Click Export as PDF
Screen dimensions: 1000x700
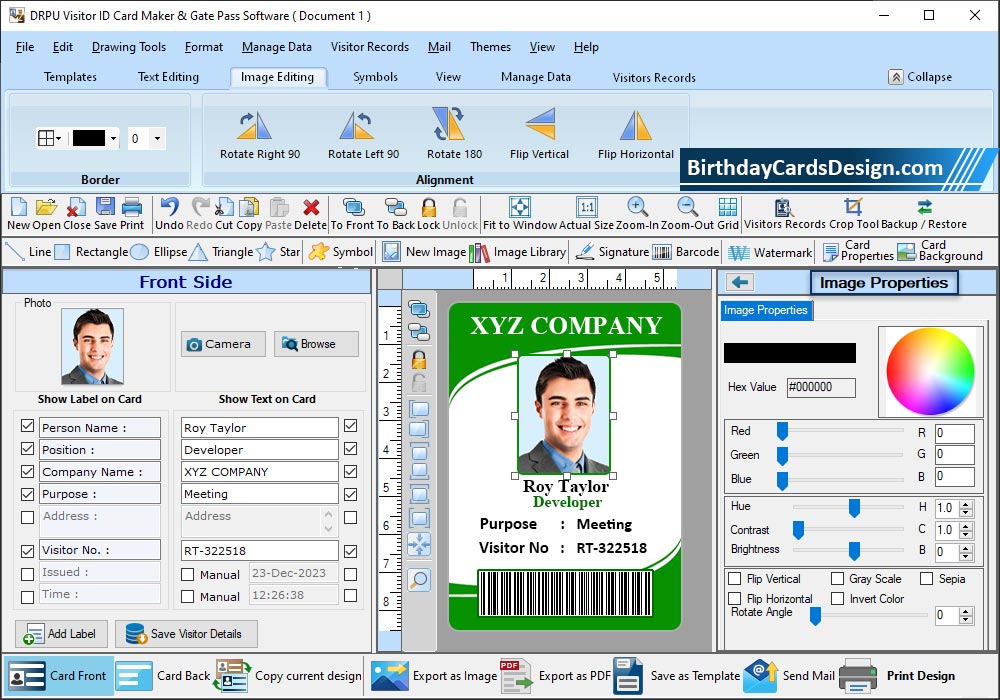pyautogui.click(x=555, y=676)
